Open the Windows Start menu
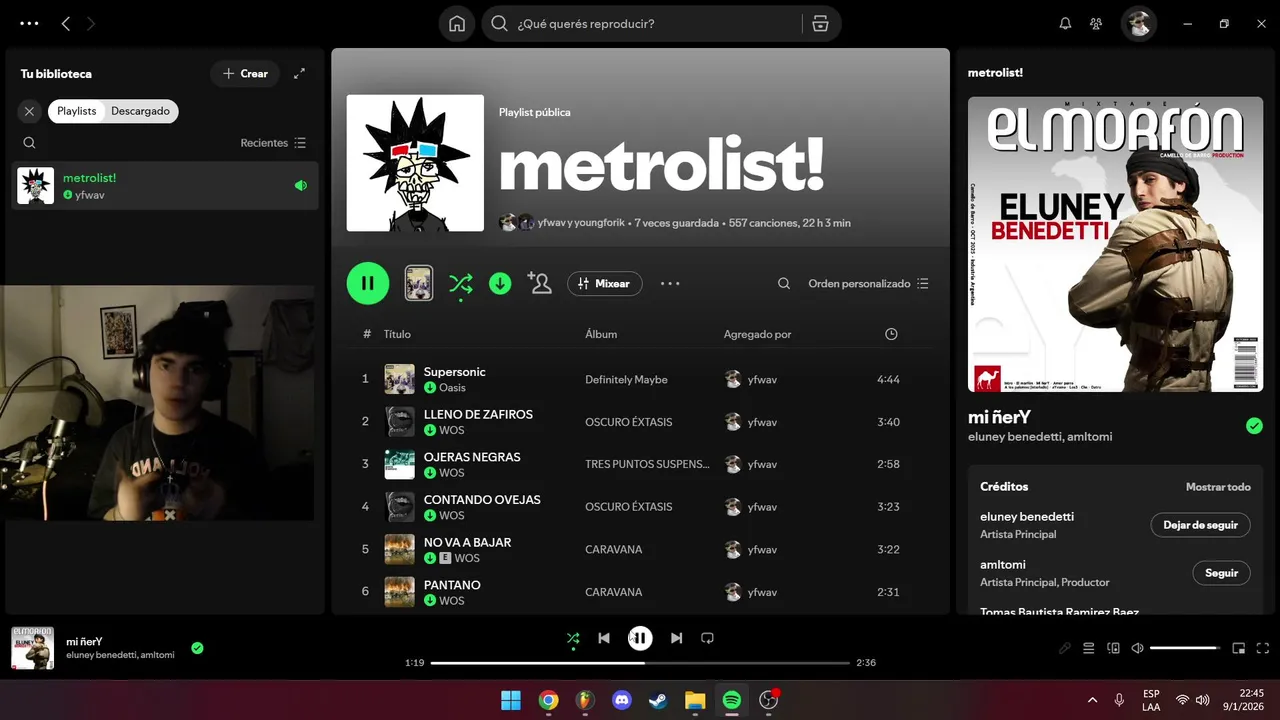This screenshot has width=1280, height=720. (x=511, y=700)
